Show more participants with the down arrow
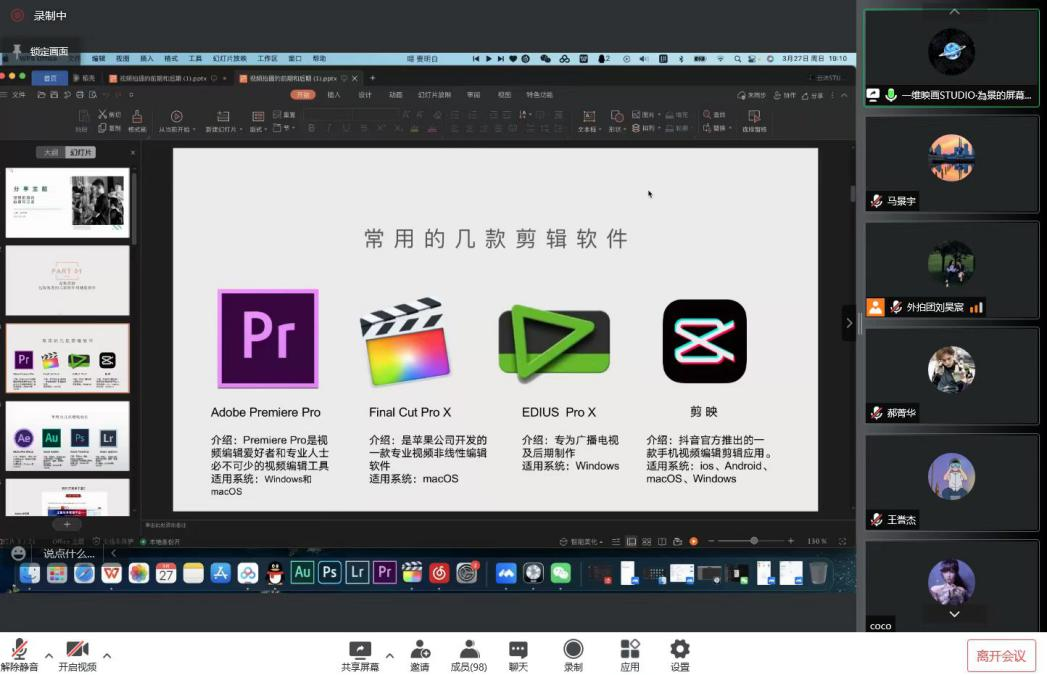Image resolution: width=1047 pixels, height=675 pixels. [x=954, y=614]
